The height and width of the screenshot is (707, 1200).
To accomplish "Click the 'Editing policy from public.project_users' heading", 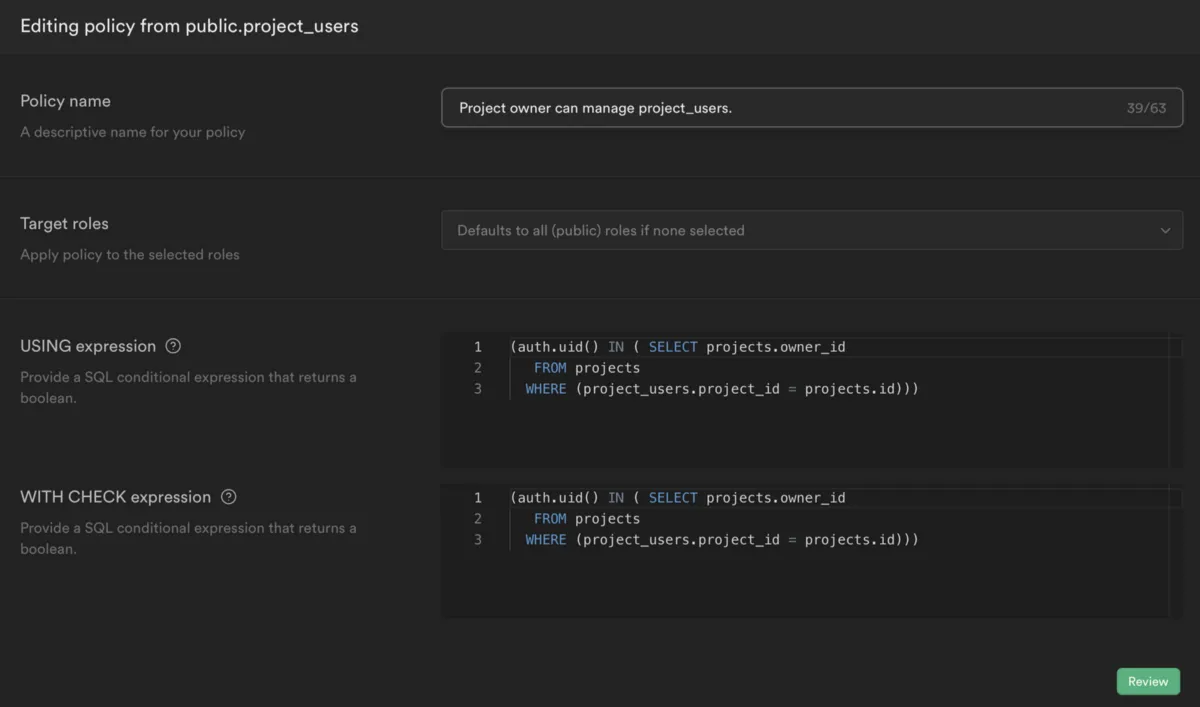I will [x=189, y=26].
